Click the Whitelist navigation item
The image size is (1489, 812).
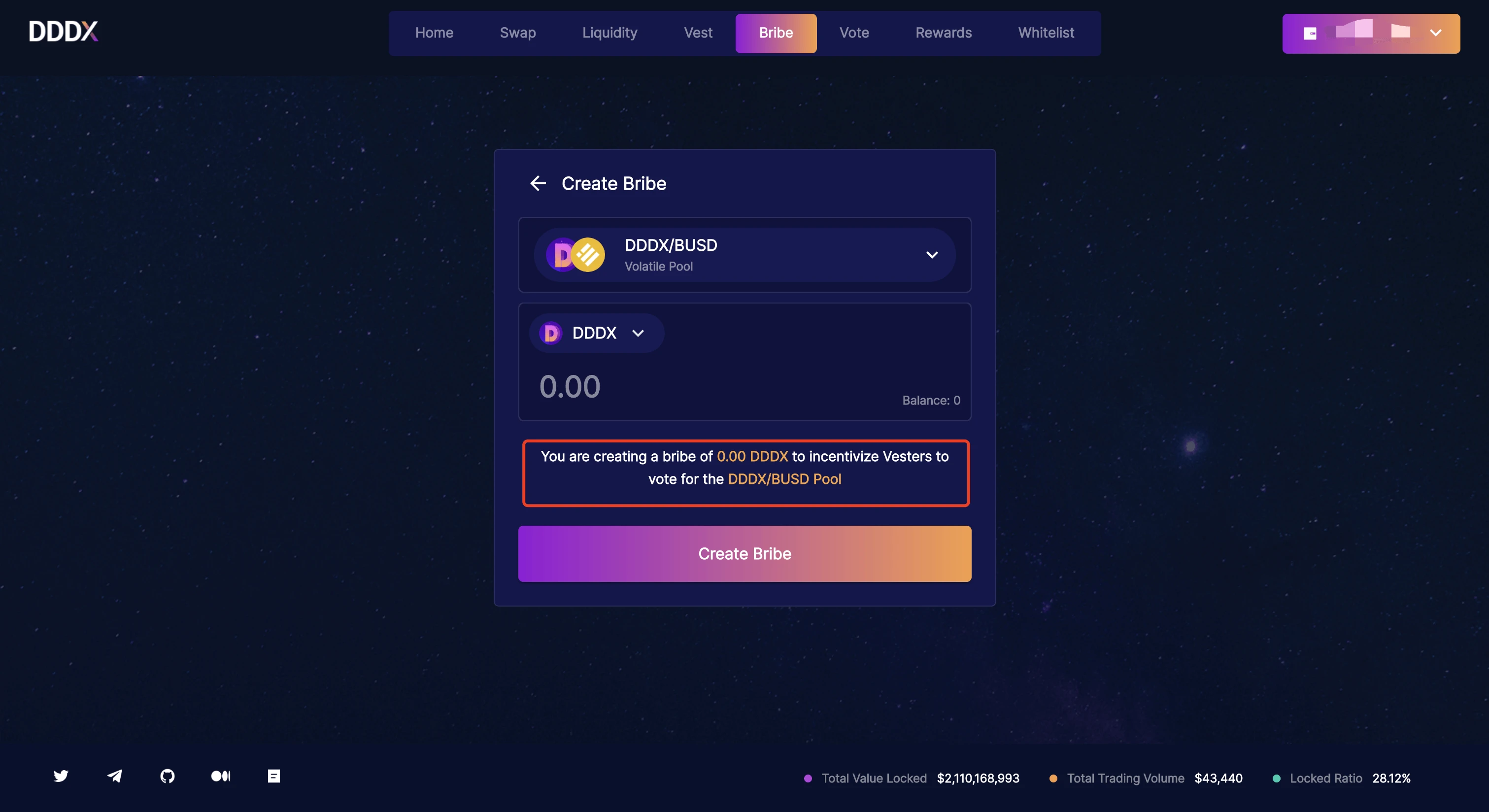[x=1046, y=32]
